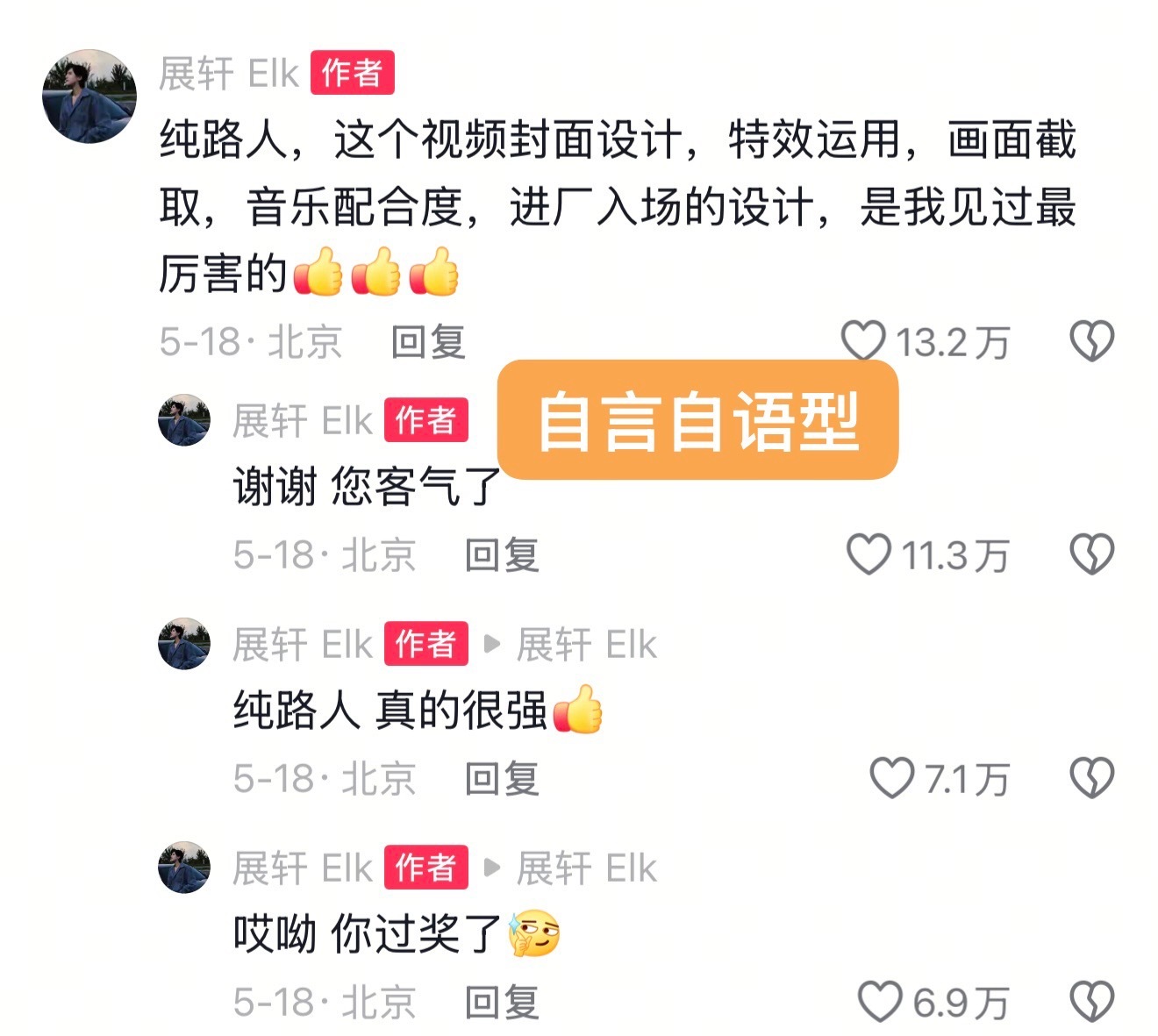Dislike the 哎呦 你过奖了 reply
The width and height of the screenshot is (1158, 1036).
pyautogui.click(x=1092, y=1002)
